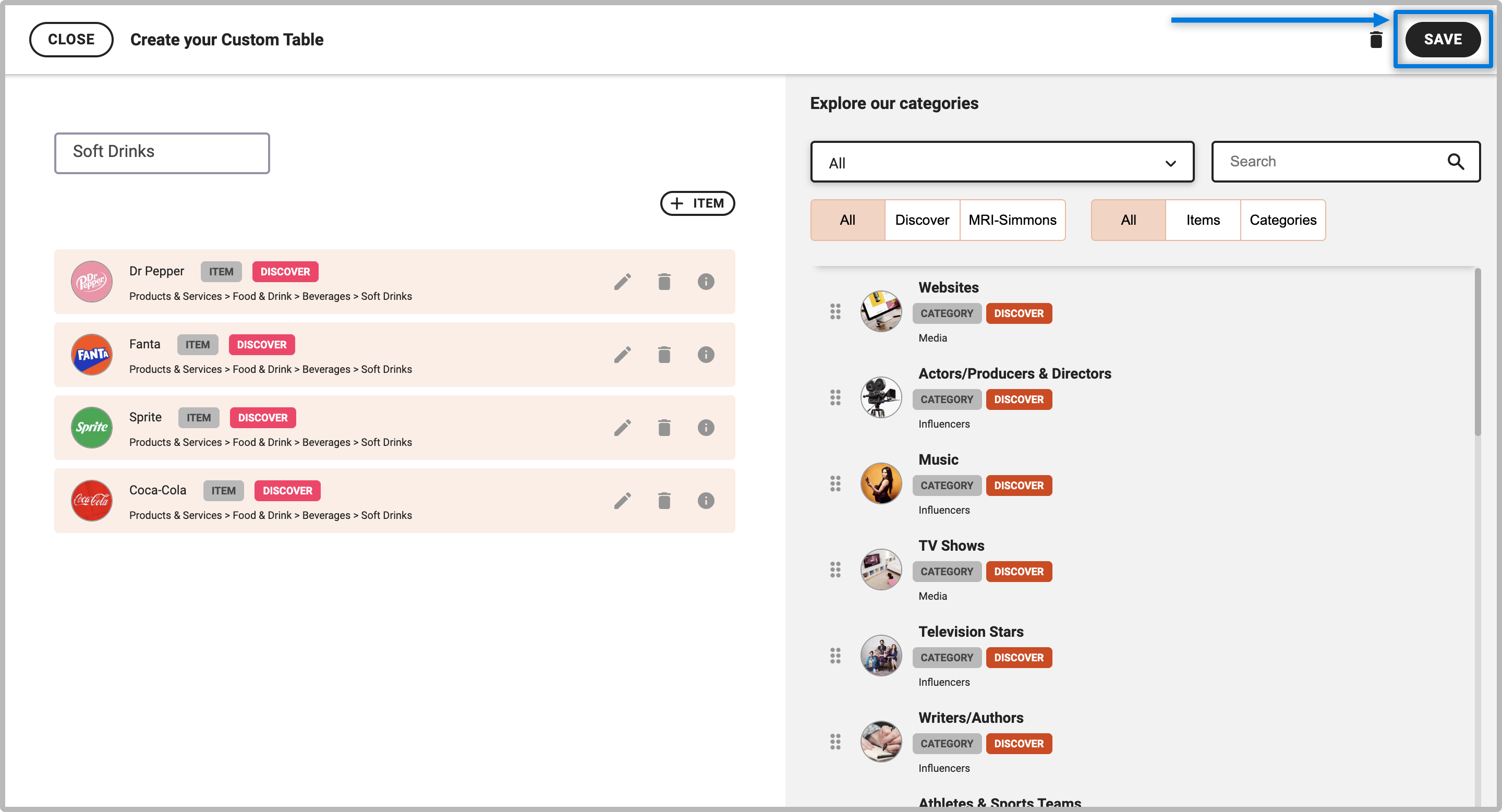Edit the Coca-Cola item with pencil icon
The image size is (1502, 812).
tap(622, 501)
